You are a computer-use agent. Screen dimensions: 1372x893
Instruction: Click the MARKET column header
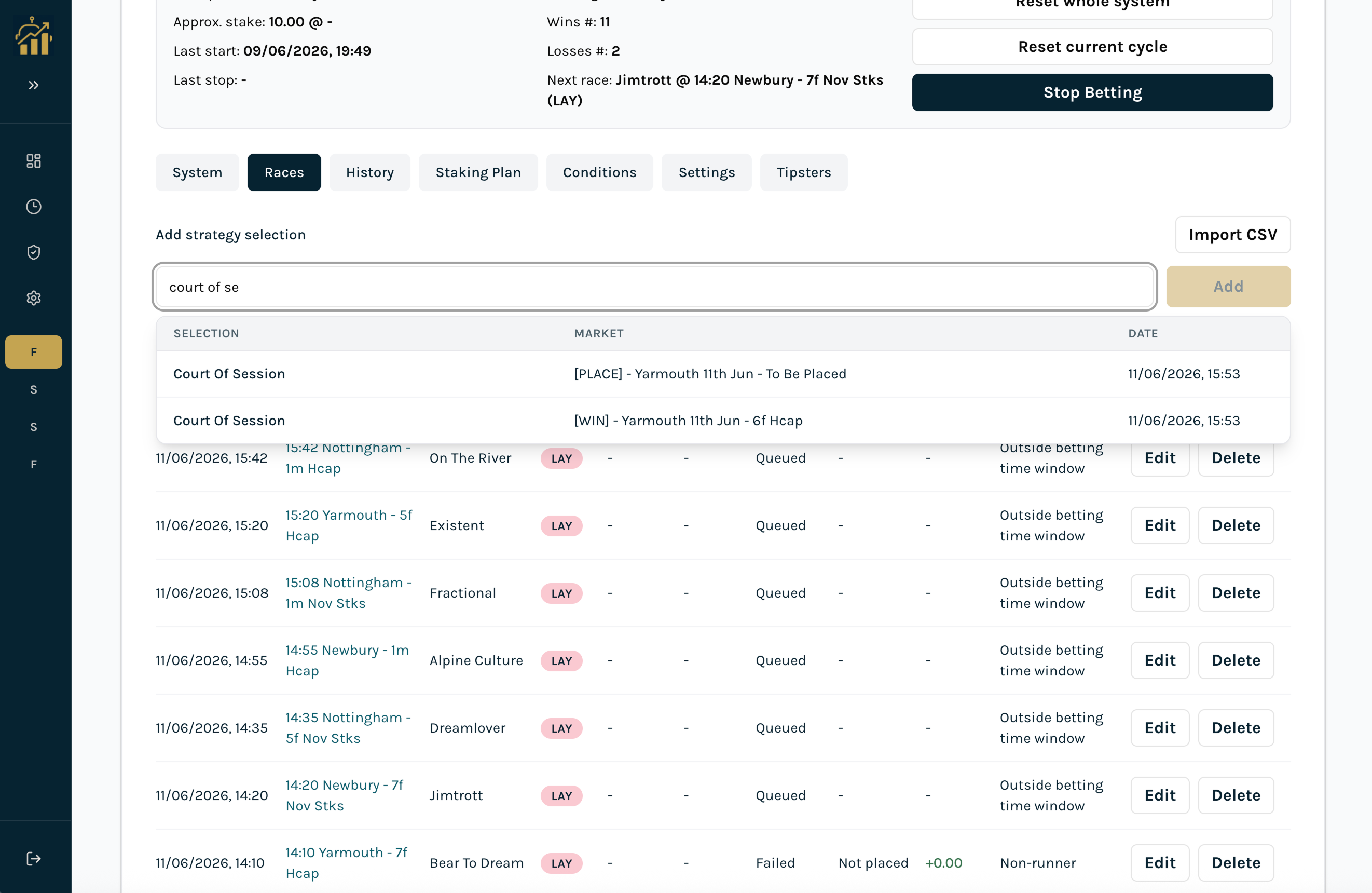598,333
